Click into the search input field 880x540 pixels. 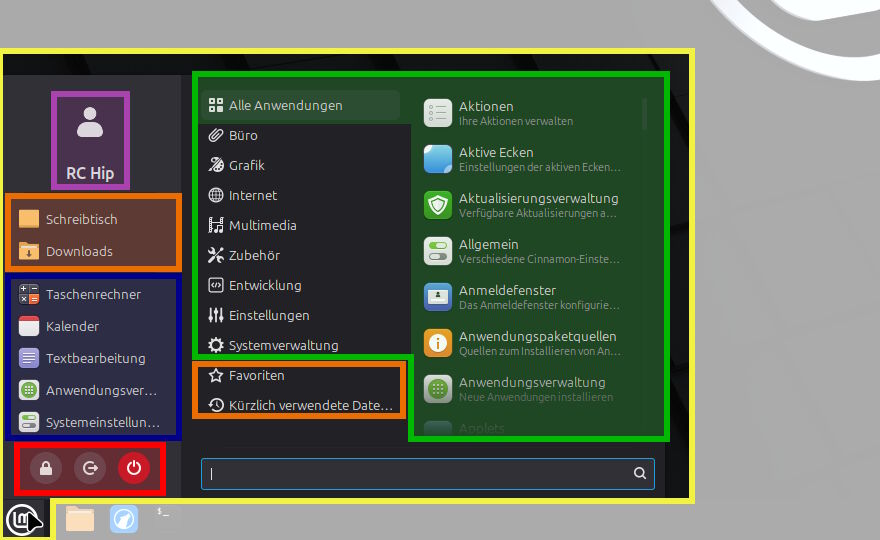coord(428,474)
